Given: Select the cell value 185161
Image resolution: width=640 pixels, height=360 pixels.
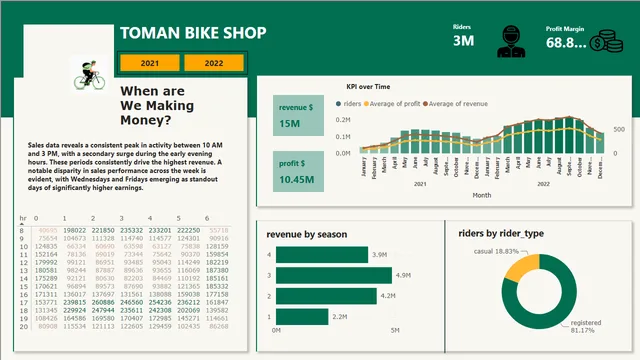Looking at the screenshot, I should tap(217, 278).
